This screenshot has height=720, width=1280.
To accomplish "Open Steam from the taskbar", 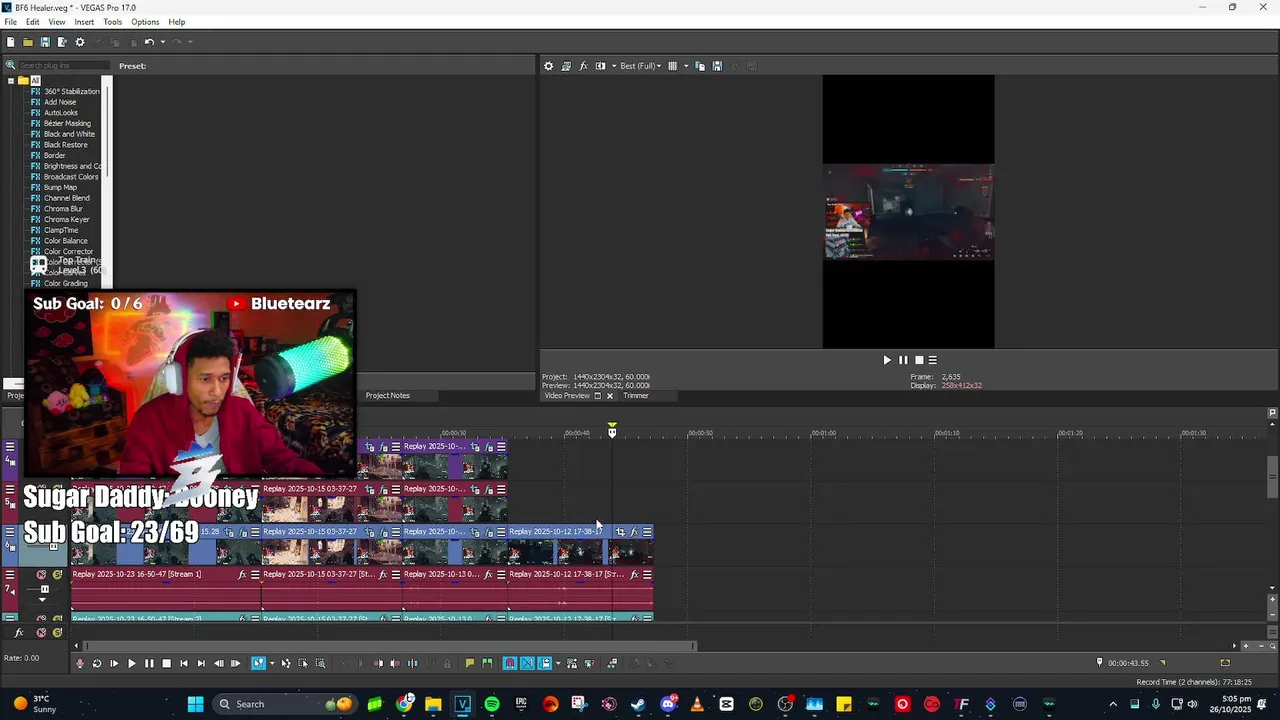I will coord(638,704).
